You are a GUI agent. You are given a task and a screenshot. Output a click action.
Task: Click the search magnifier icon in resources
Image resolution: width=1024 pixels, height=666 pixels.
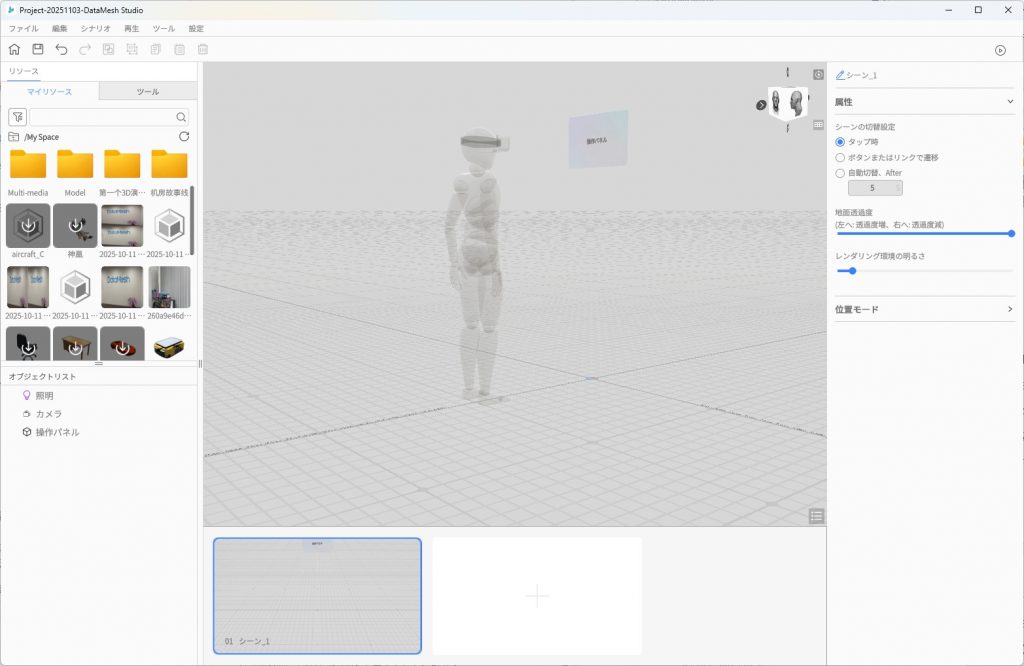pyautogui.click(x=181, y=117)
